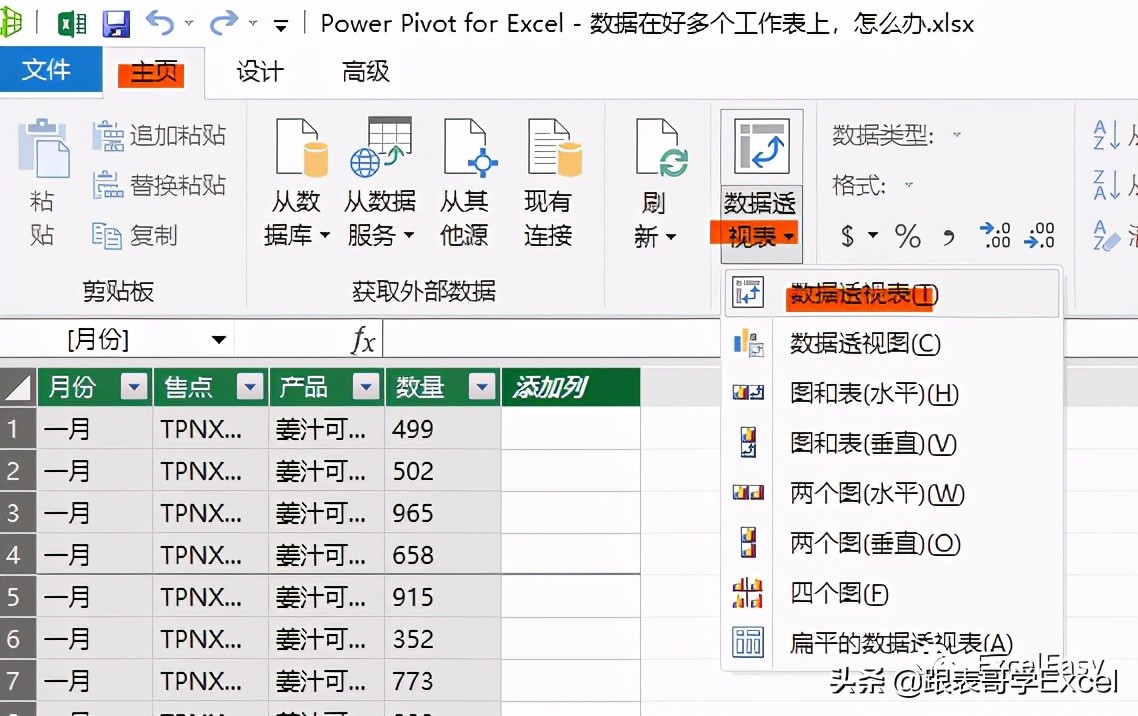Click the 添加列 add column header
Screen dimensions: 1138x716
point(570,387)
